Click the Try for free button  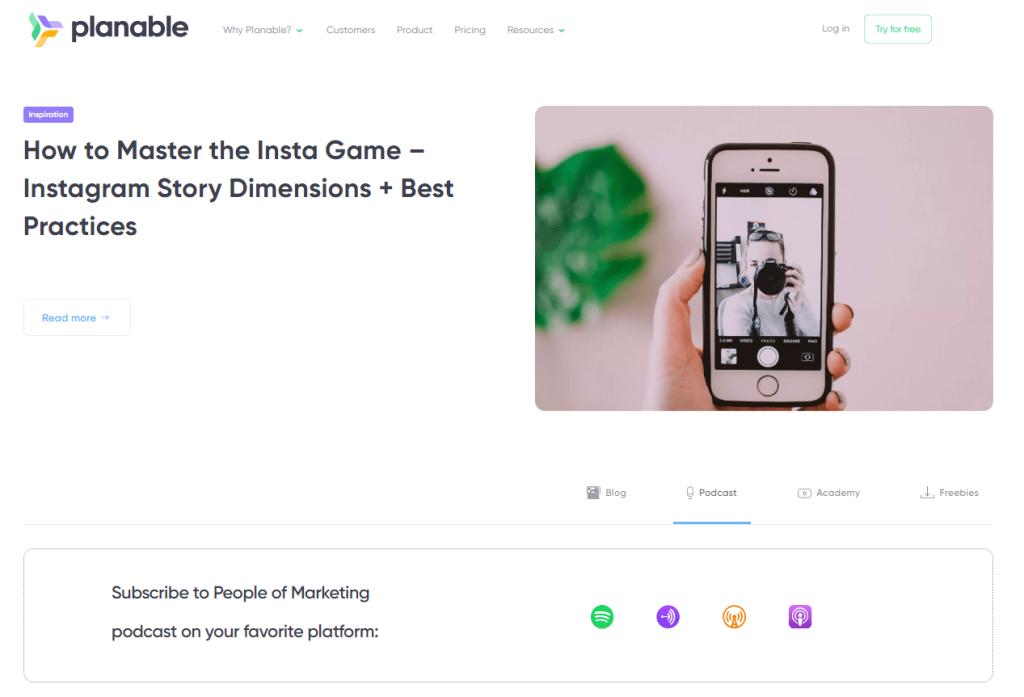tap(897, 29)
